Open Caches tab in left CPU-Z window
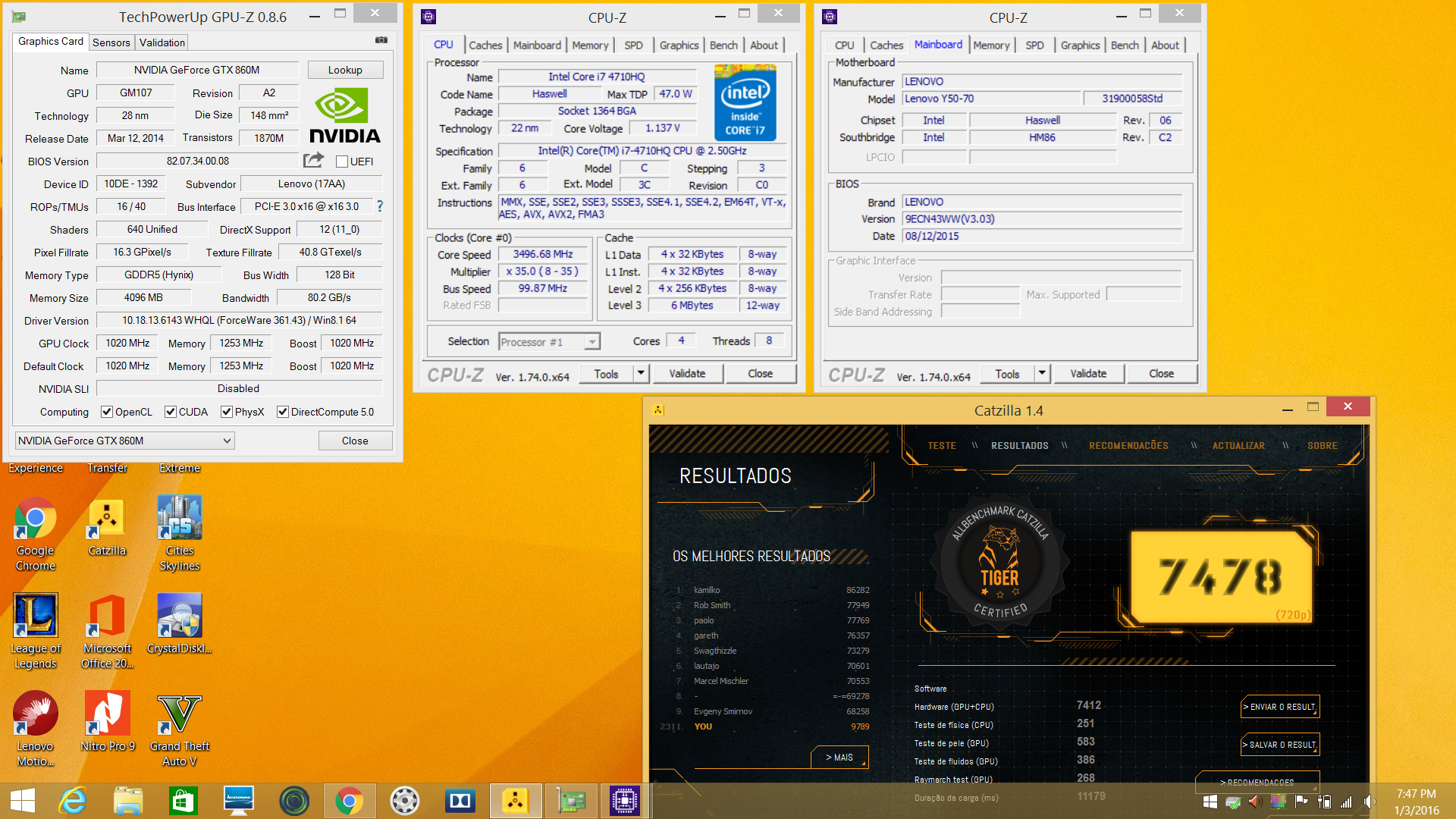The height and width of the screenshot is (819, 1456). click(485, 45)
